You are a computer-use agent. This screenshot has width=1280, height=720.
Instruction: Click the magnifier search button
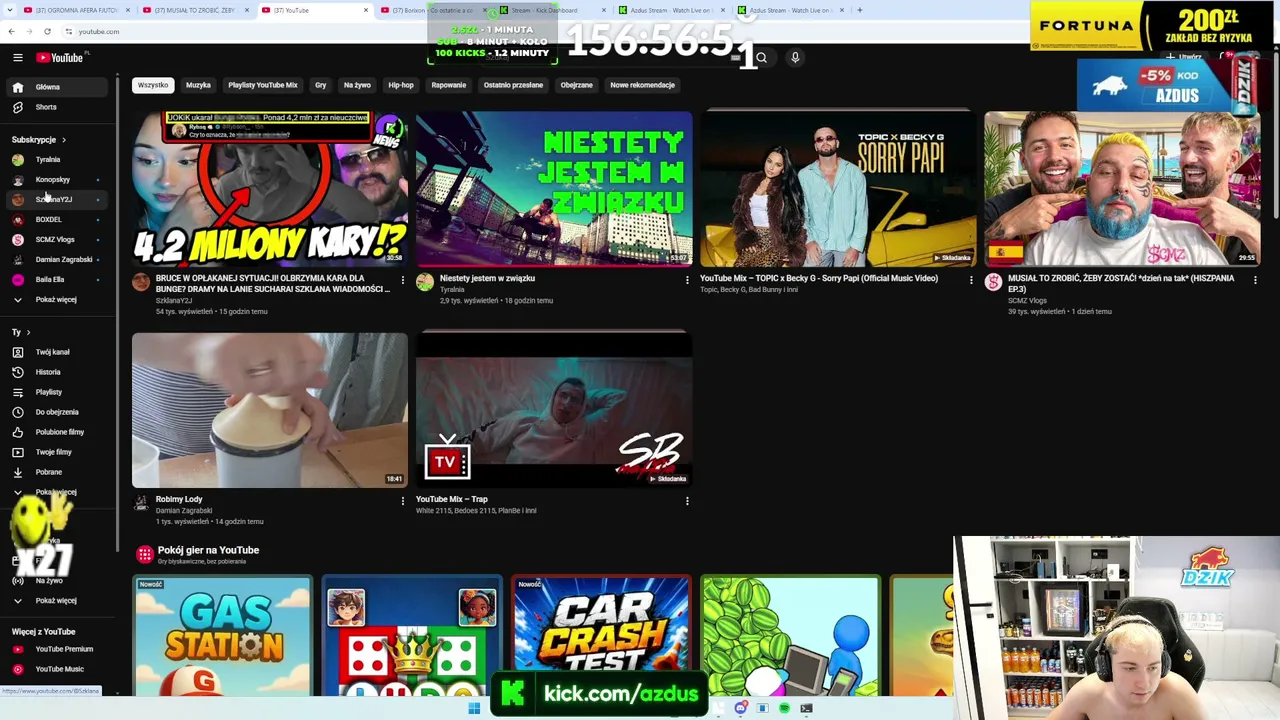[761, 58]
